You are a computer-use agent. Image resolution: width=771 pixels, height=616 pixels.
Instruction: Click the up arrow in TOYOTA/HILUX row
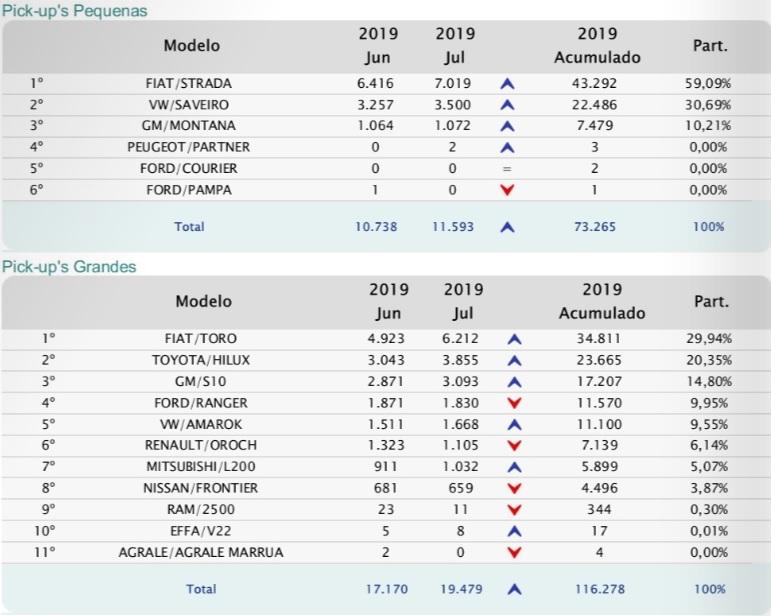[514, 361]
